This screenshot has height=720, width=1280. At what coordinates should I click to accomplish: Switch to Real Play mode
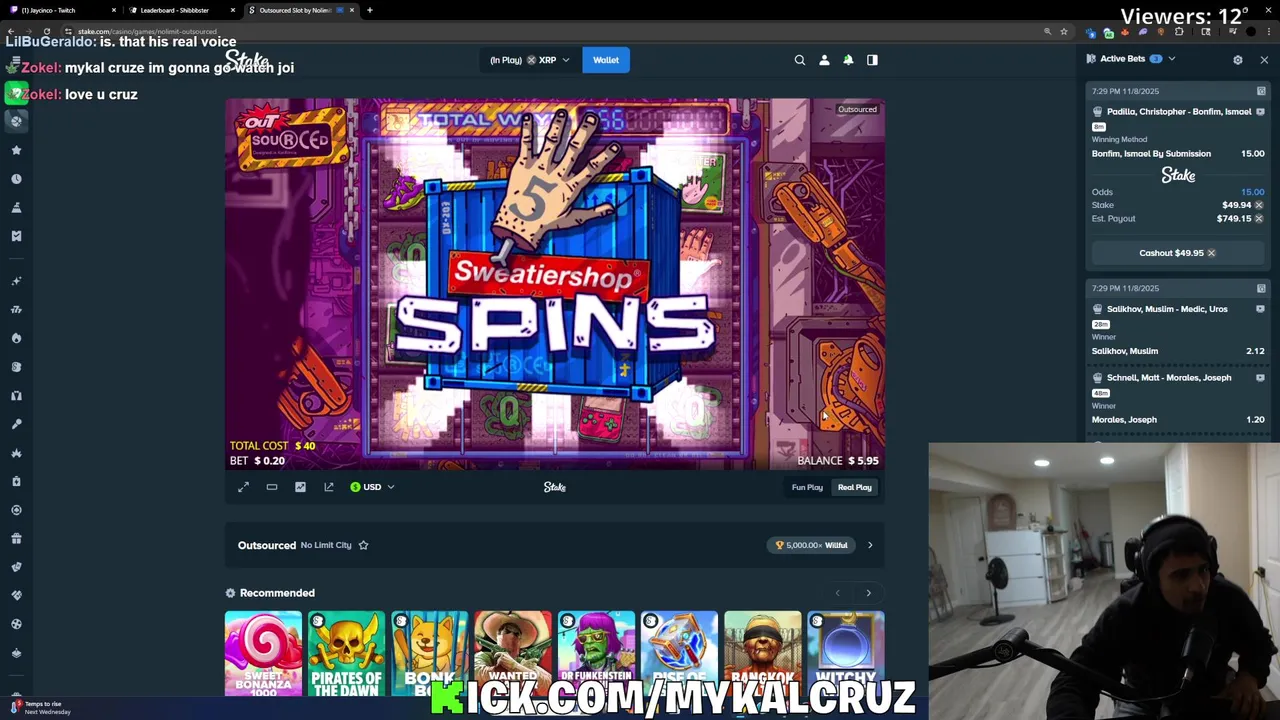[855, 487]
